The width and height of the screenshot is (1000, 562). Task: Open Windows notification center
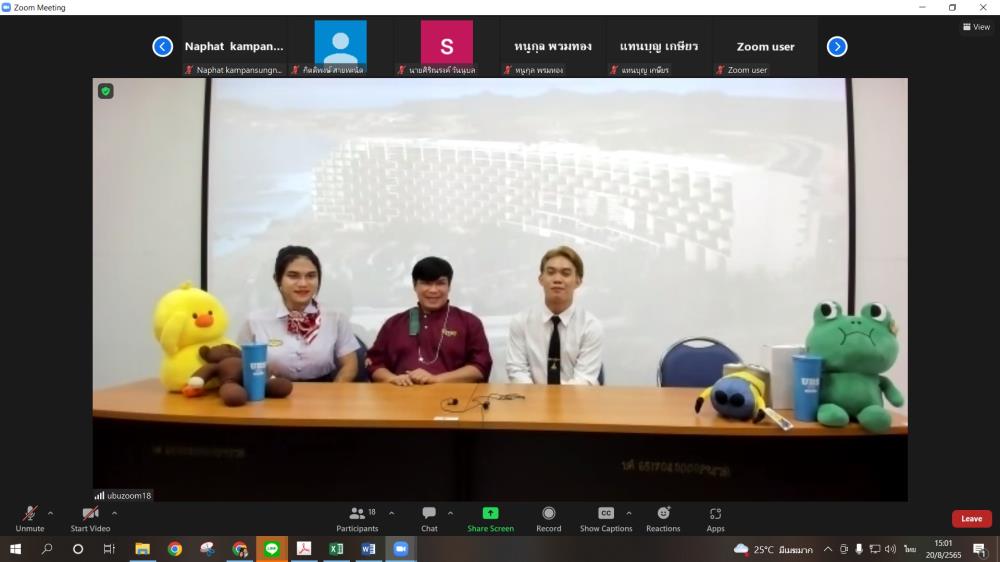[980, 549]
